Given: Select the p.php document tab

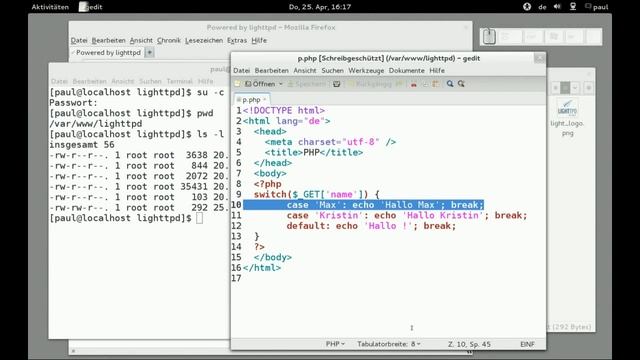Looking at the screenshot, I should click(251, 100).
